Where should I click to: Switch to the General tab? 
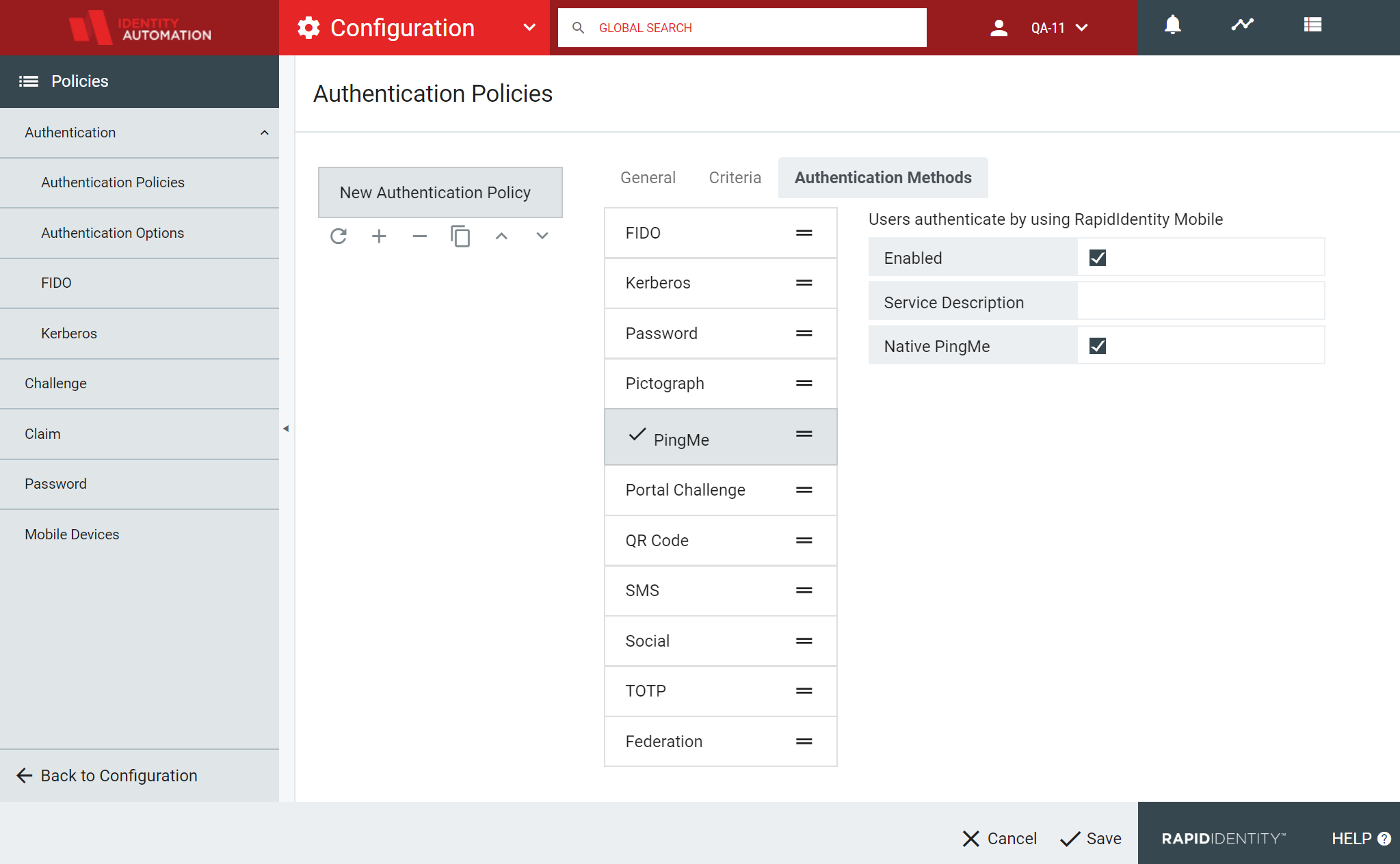pyautogui.click(x=648, y=178)
